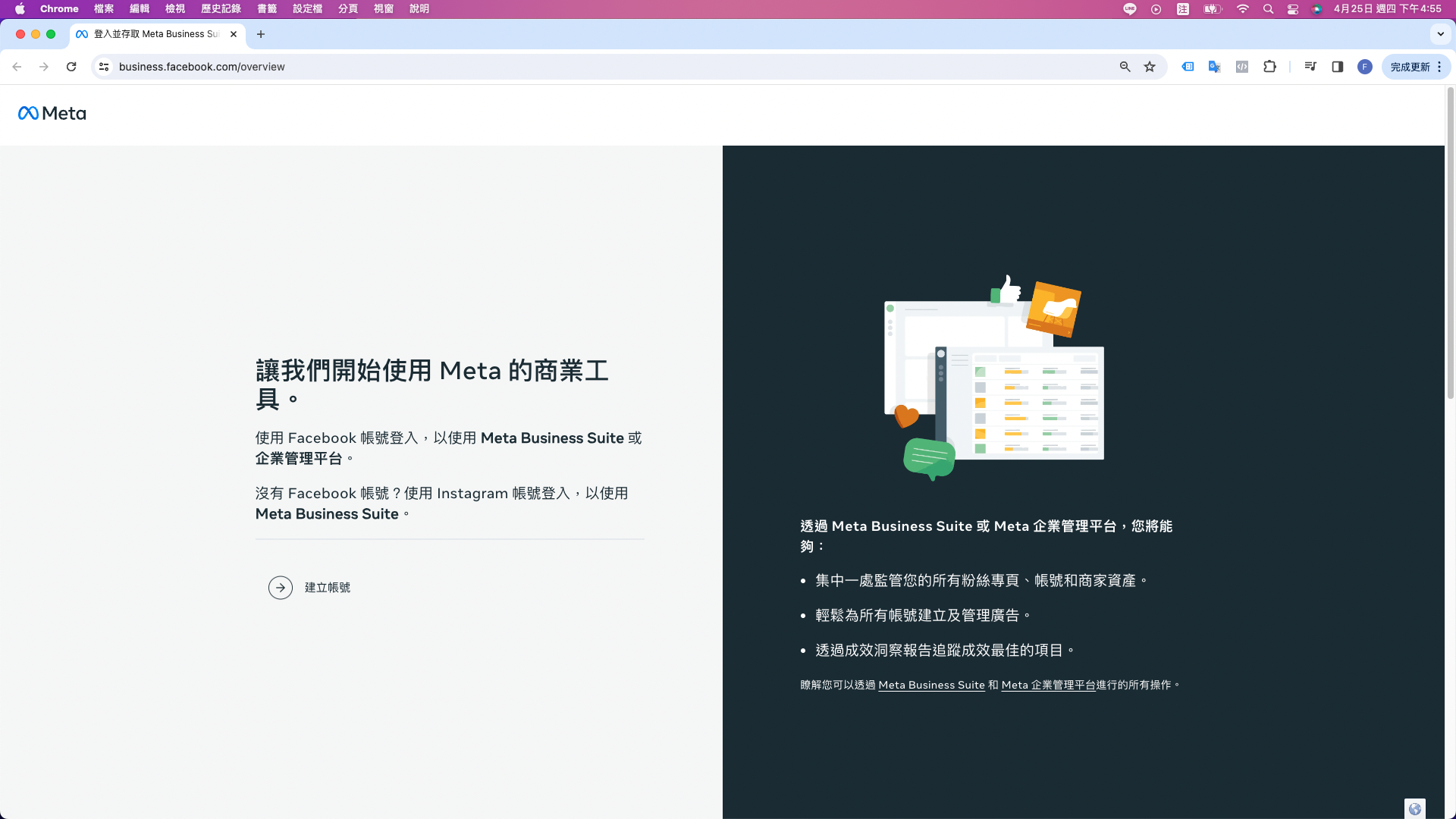1456x819 pixels.
Task: Open the 分頁 menu
Action: coord(348,9)
